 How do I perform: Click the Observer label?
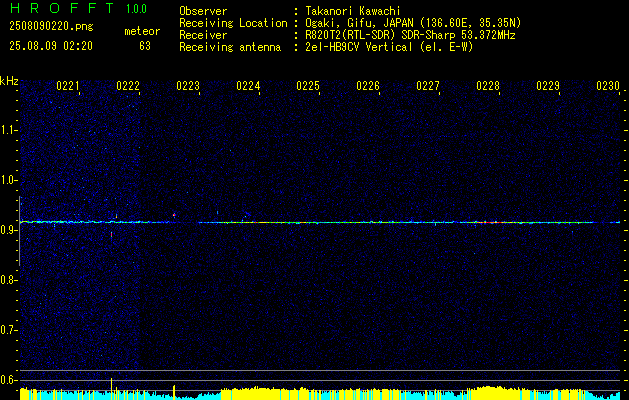pos(203,11)
